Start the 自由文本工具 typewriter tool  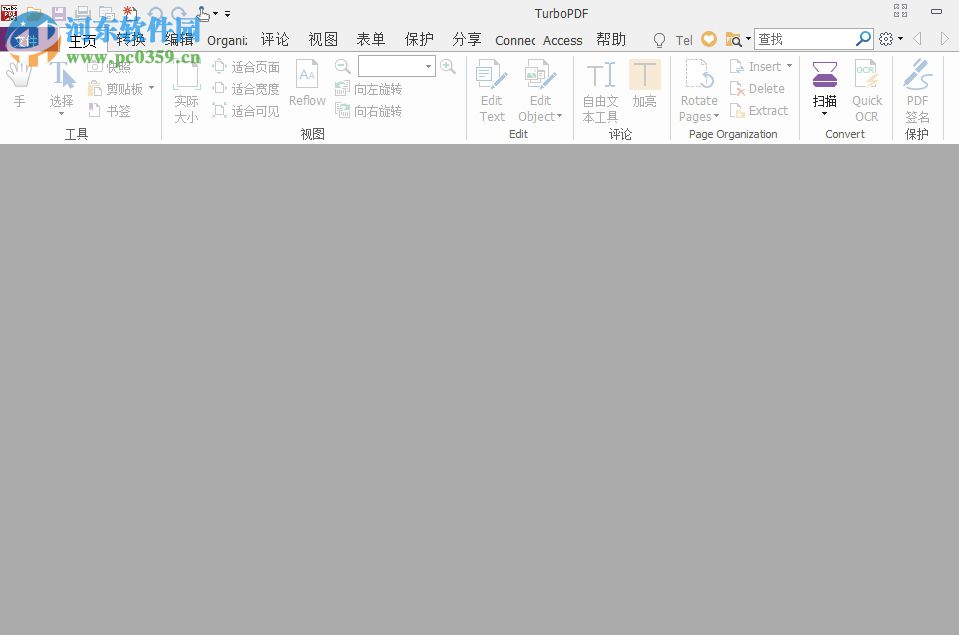[599, 90]
